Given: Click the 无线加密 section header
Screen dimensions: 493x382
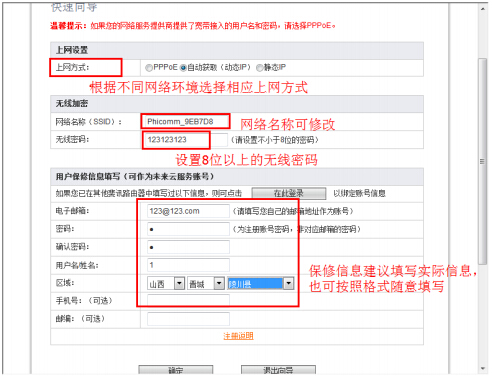Looking at the screenshot, I should click(x=237, y=104).
